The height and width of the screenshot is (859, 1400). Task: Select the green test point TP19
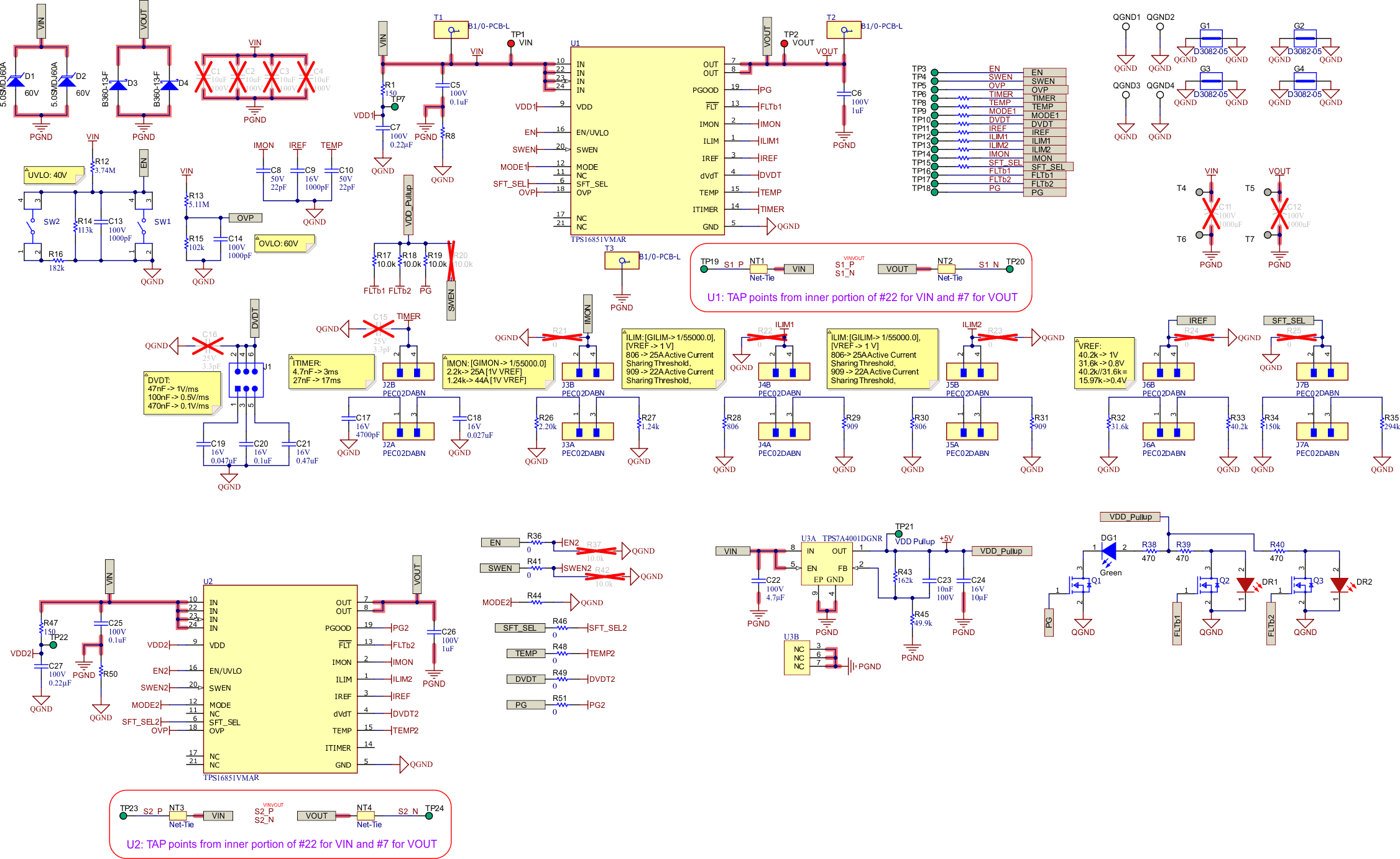tap(703, 269)
